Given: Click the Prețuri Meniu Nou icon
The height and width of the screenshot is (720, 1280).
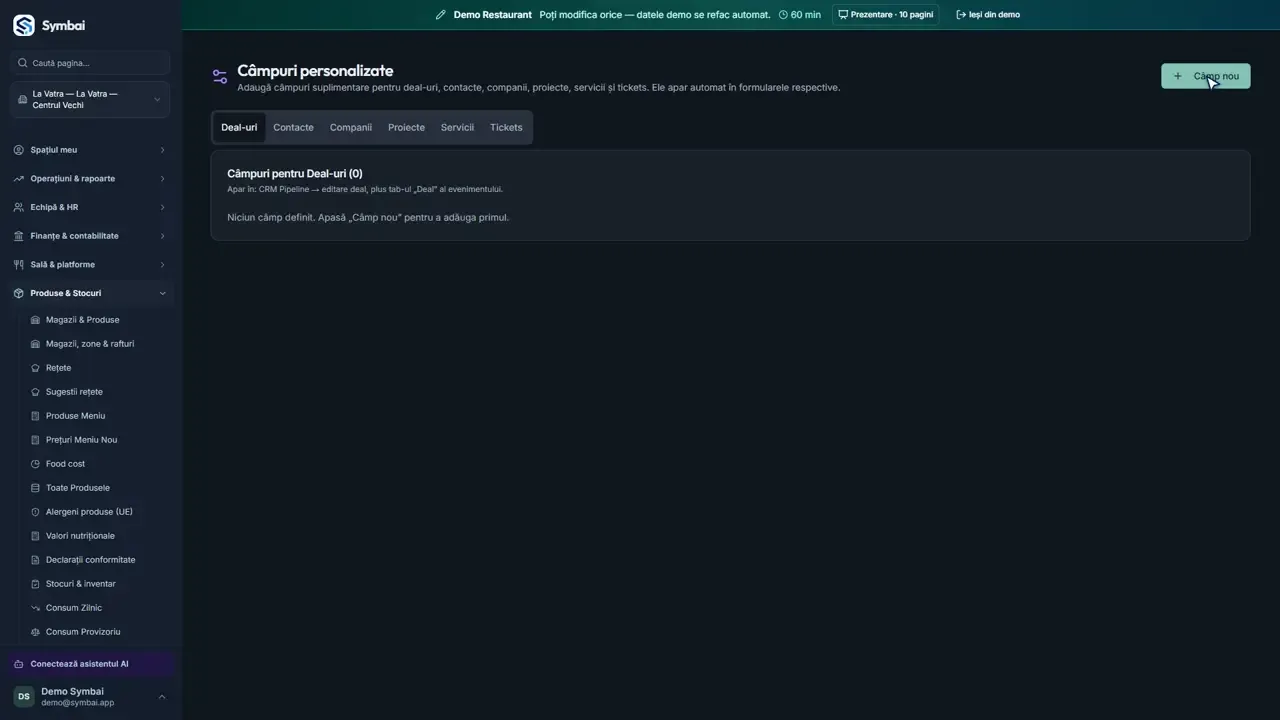Looking at the screenshot, I should (x=36, y=440).
